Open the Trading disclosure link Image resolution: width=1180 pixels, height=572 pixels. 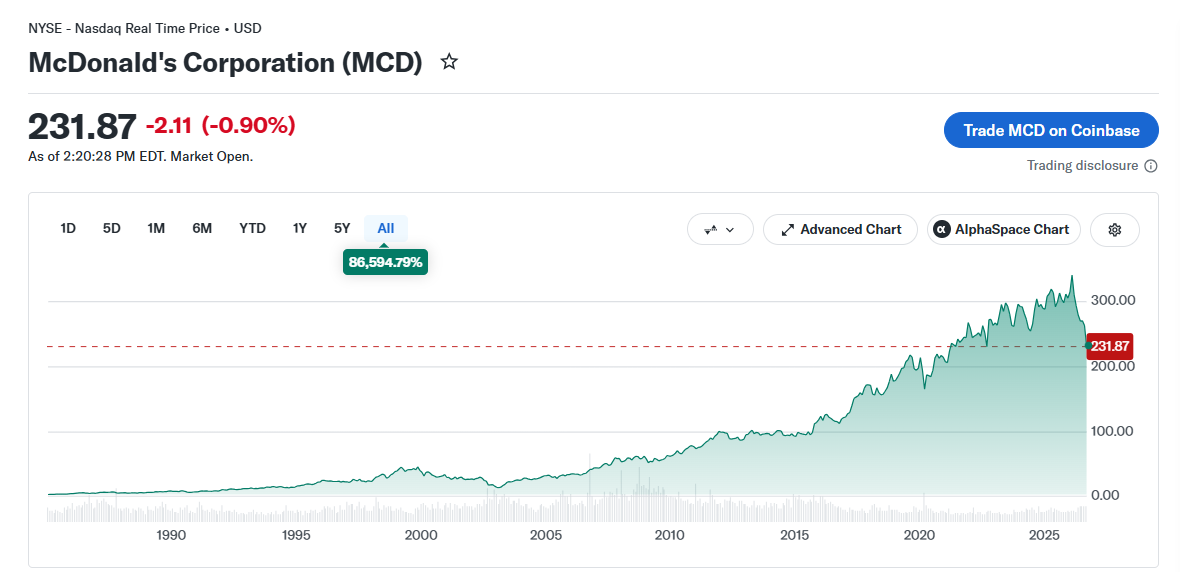tap(1082, 166)
